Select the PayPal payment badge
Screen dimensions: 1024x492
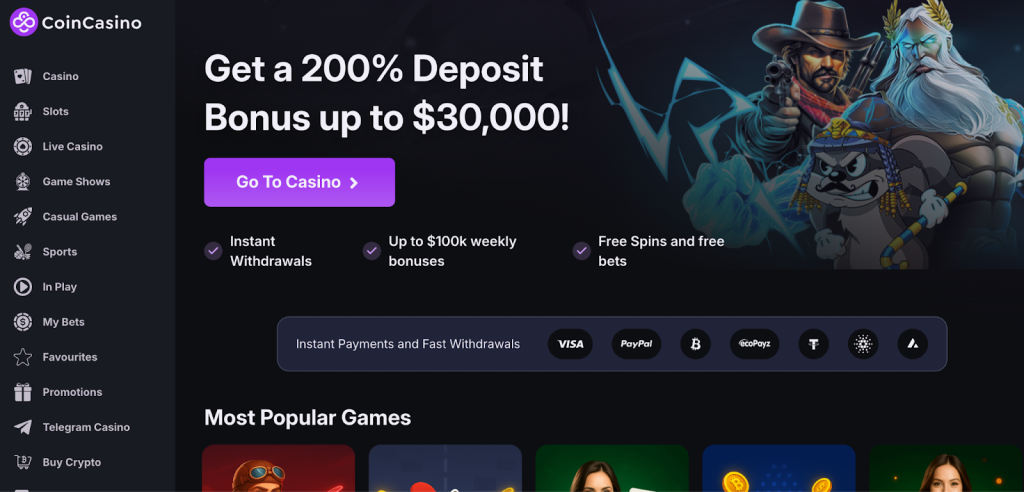coord(637,344)
